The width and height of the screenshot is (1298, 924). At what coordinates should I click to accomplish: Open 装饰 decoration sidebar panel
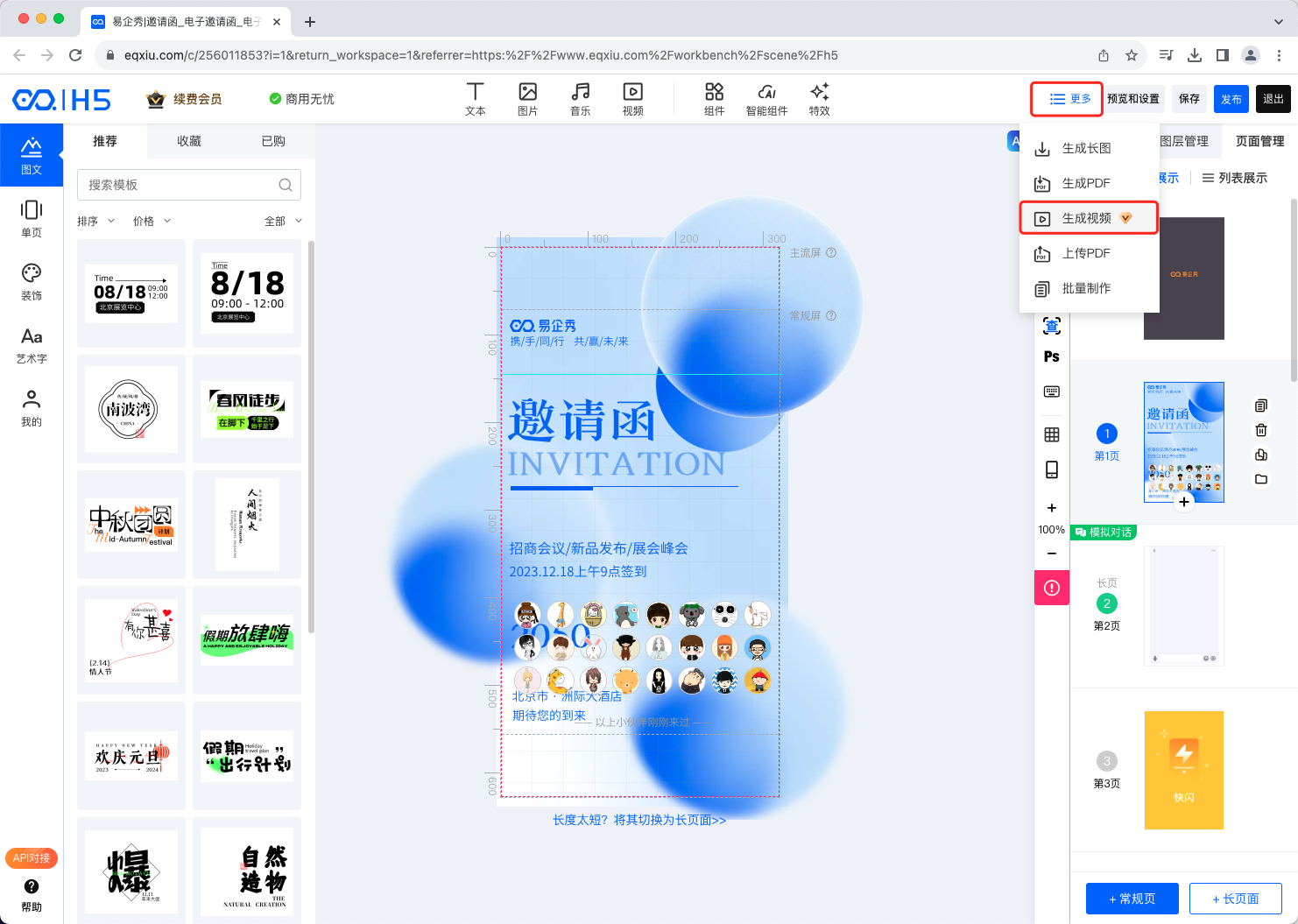[x=32, y=281]
